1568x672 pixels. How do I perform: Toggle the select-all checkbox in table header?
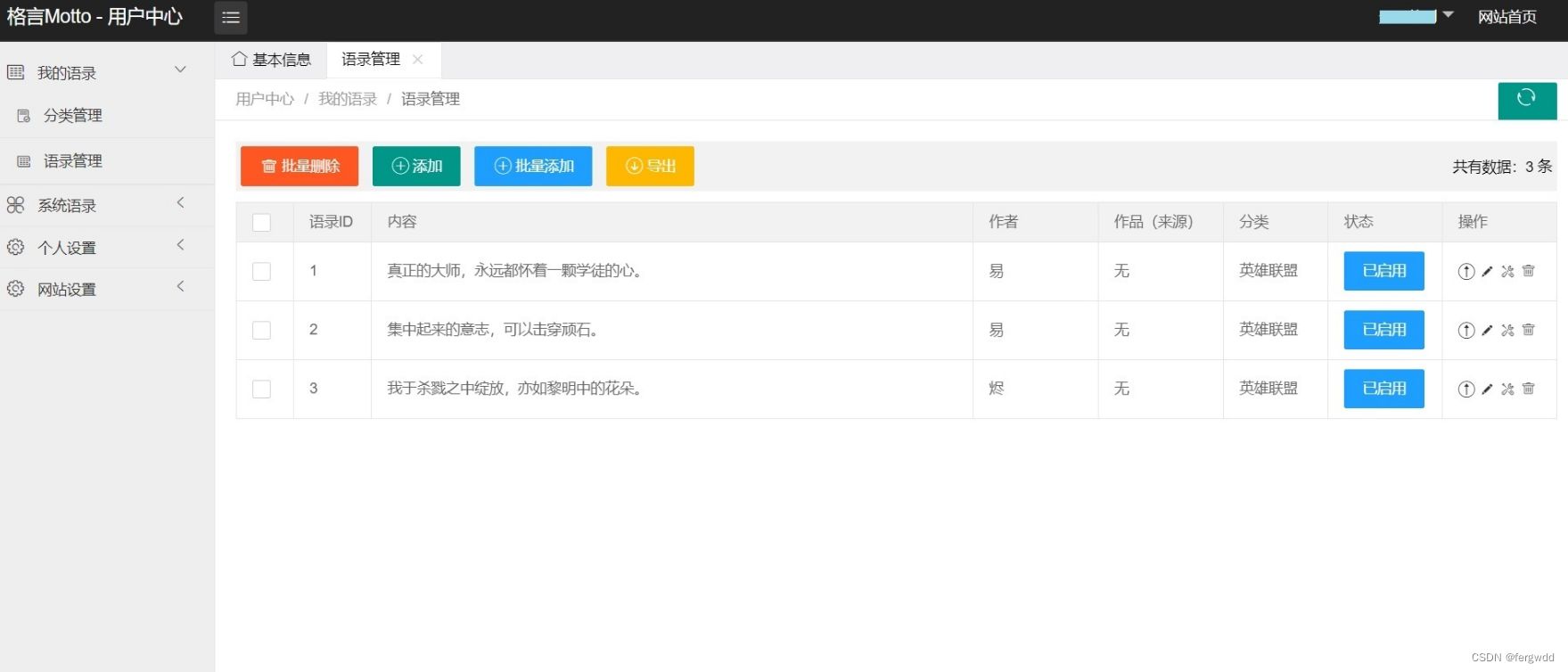point(261,223)
